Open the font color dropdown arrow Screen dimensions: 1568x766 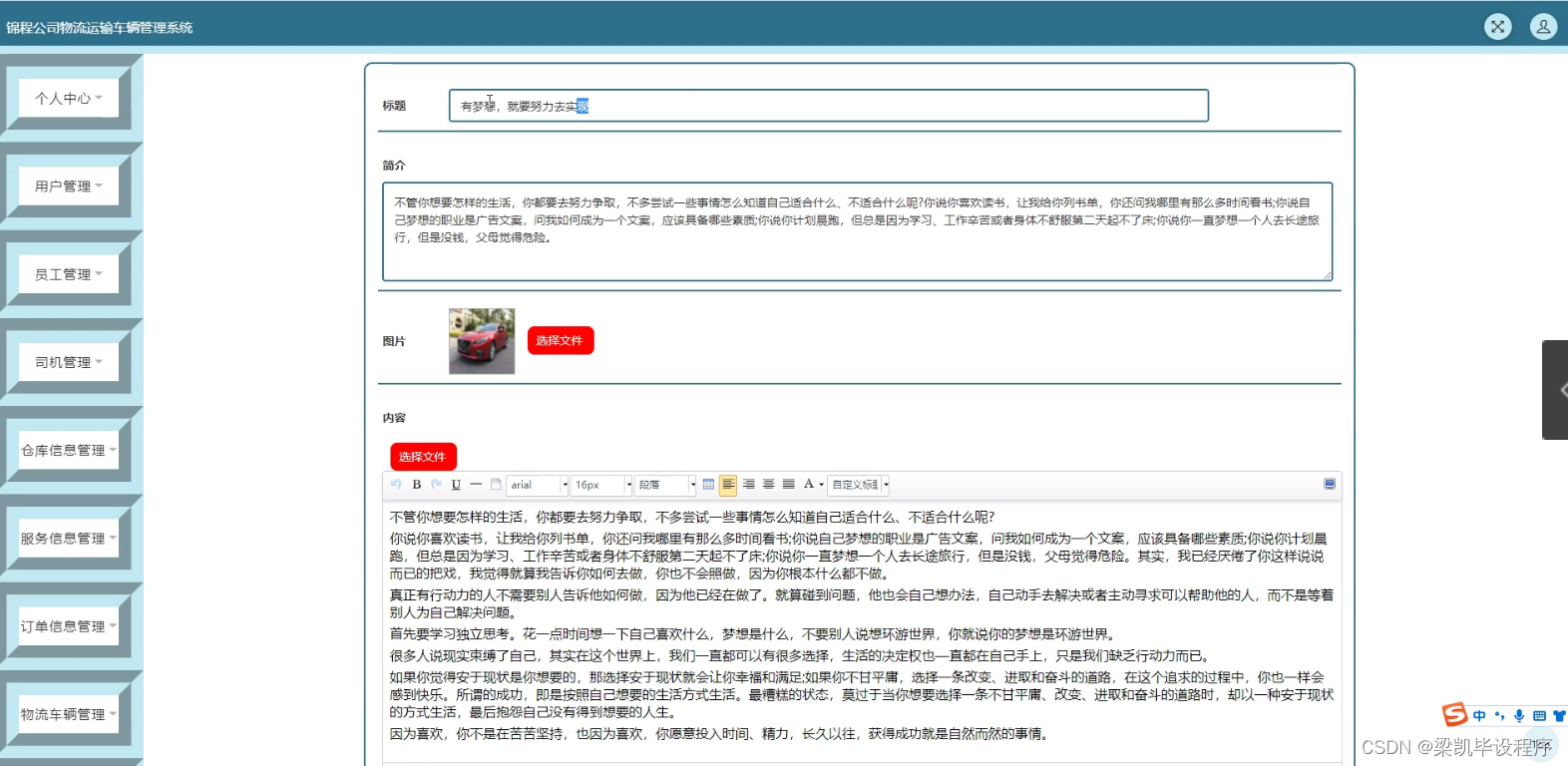821,485
